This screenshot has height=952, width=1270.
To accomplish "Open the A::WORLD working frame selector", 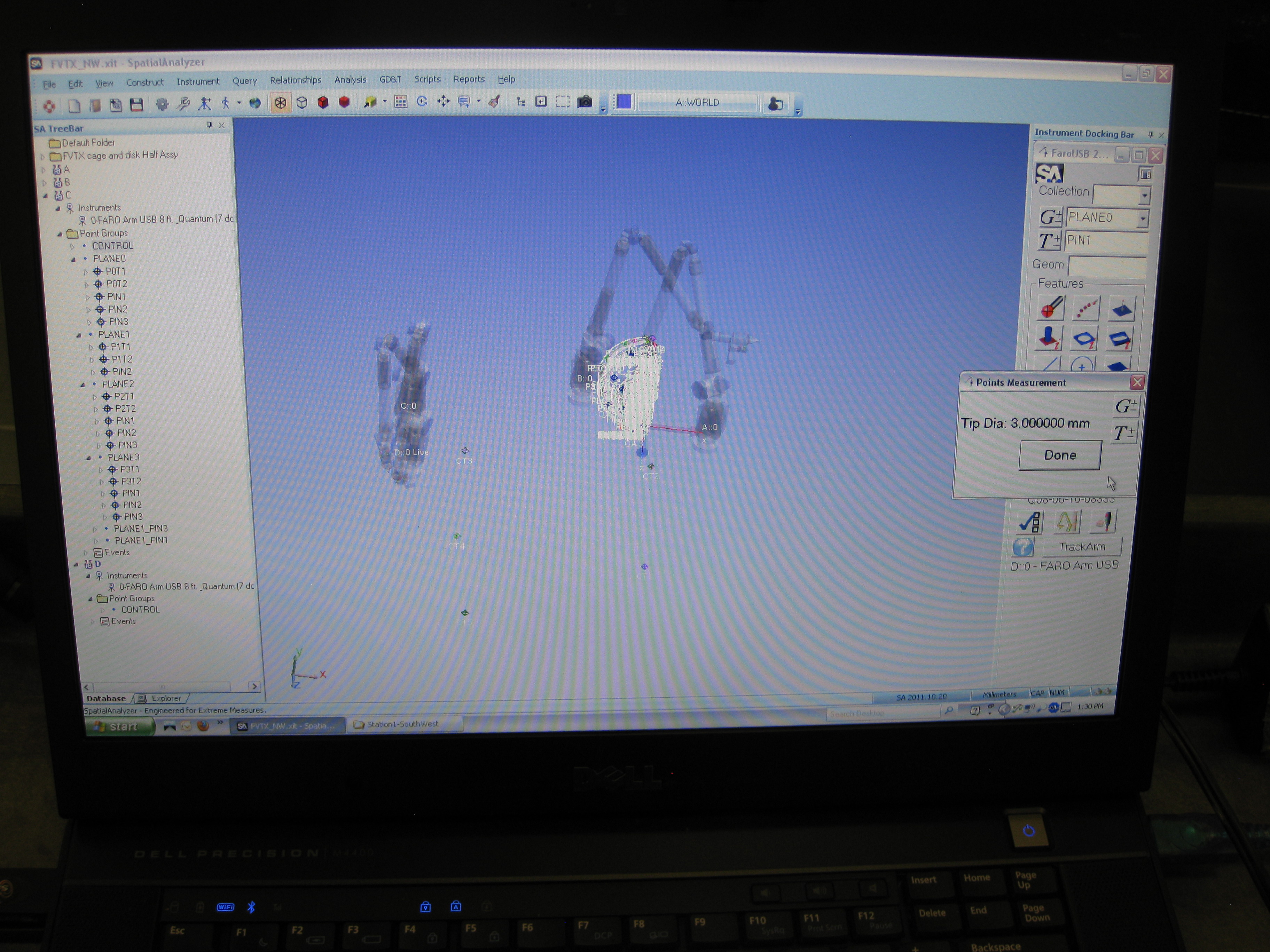I will click(698, 103).
